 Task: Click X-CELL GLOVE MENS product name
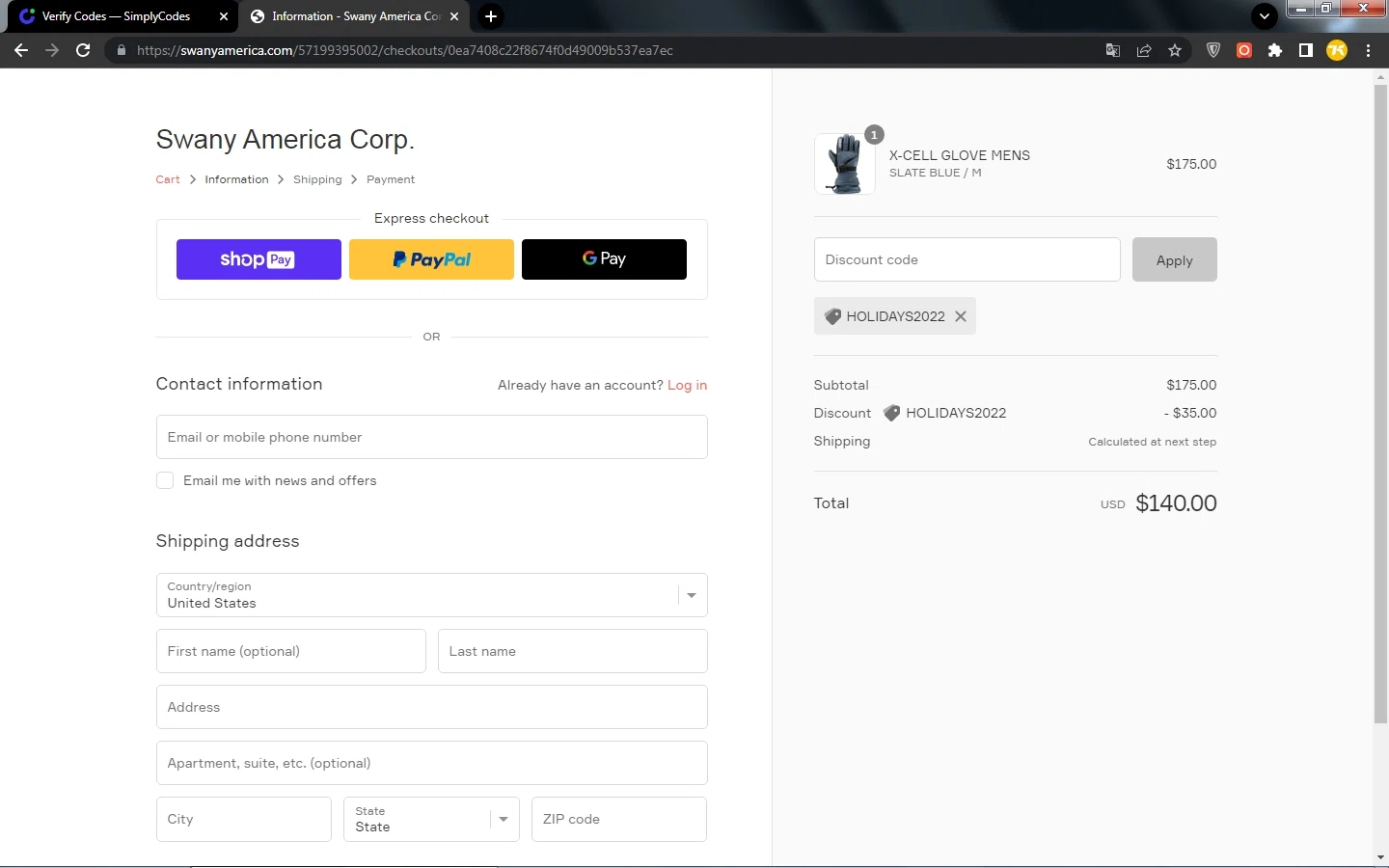click(x=960, y=155)
